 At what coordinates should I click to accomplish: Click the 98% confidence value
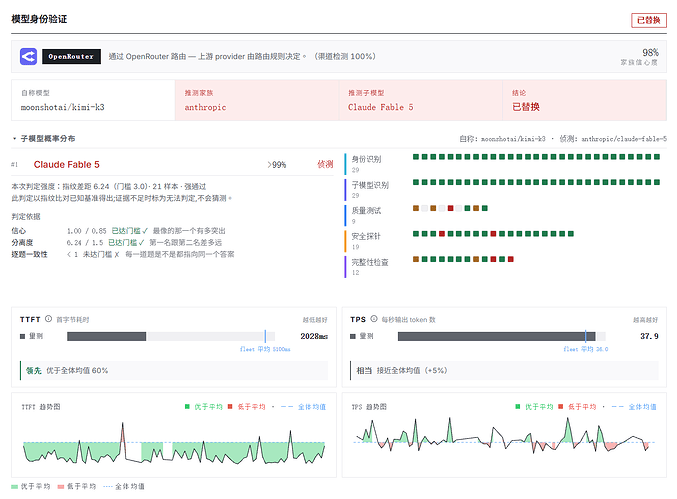pyautogui.click(x=650, y=53)
